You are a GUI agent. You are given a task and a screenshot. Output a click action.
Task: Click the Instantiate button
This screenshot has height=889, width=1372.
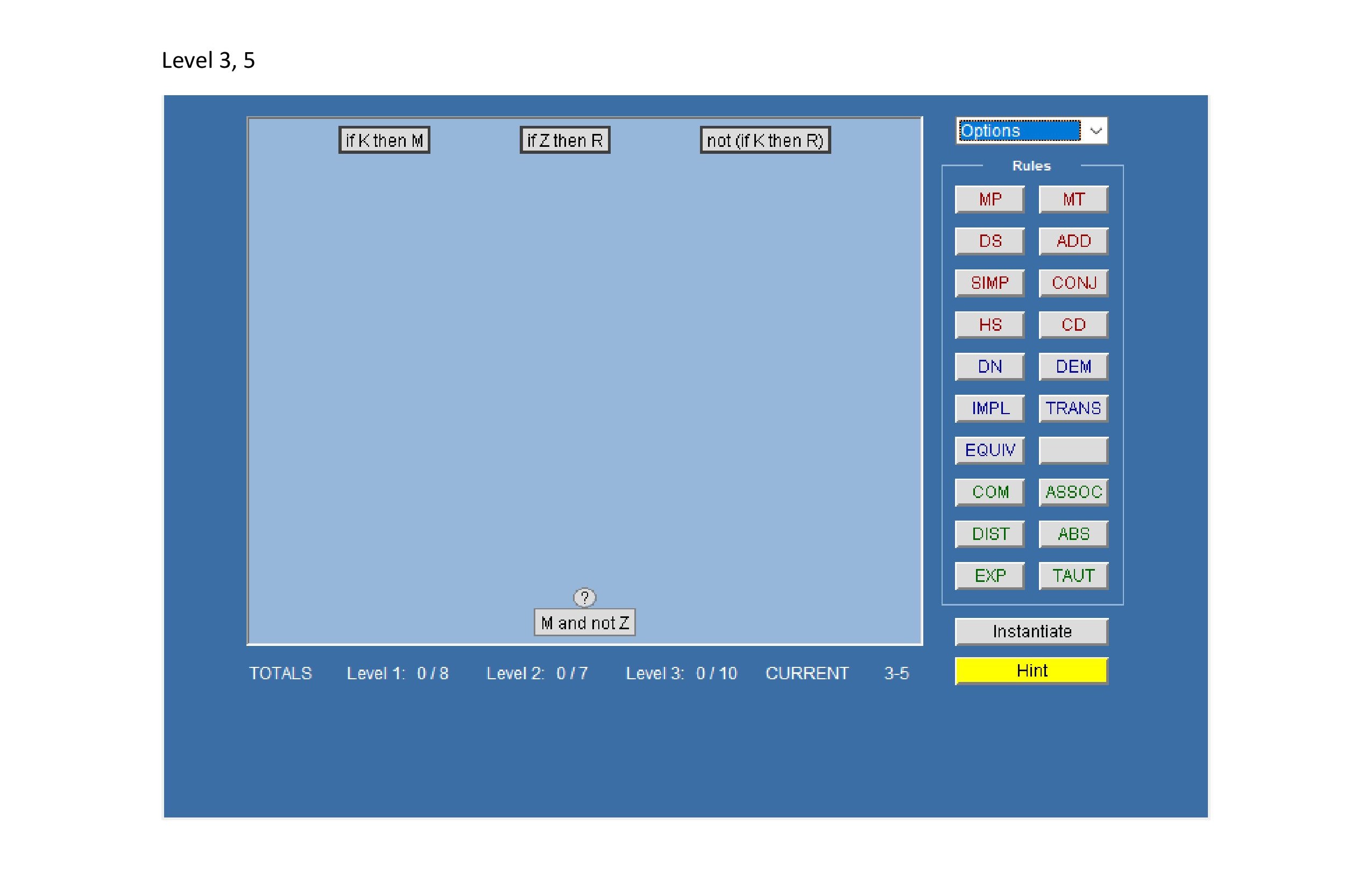(1031, 631)
